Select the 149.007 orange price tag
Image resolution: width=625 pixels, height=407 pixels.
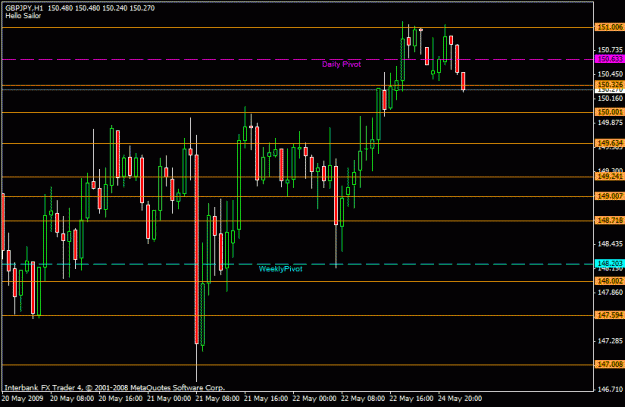pyautogui.click(x=609, y=196)
